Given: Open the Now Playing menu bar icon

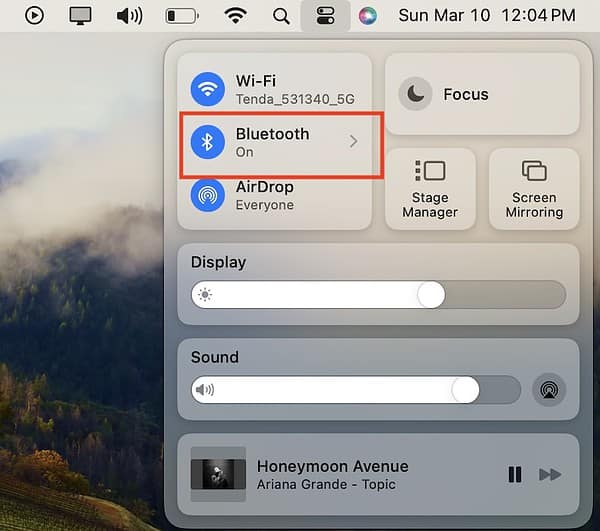Looking at the screenshot, I should [34, 16].
